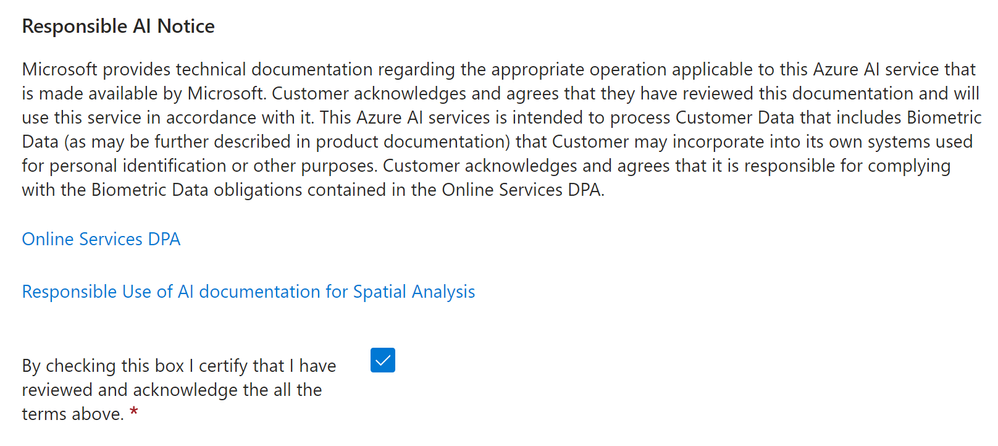
Task: Click the white checkmark inside the blue box
Action: tap(383, 360)
